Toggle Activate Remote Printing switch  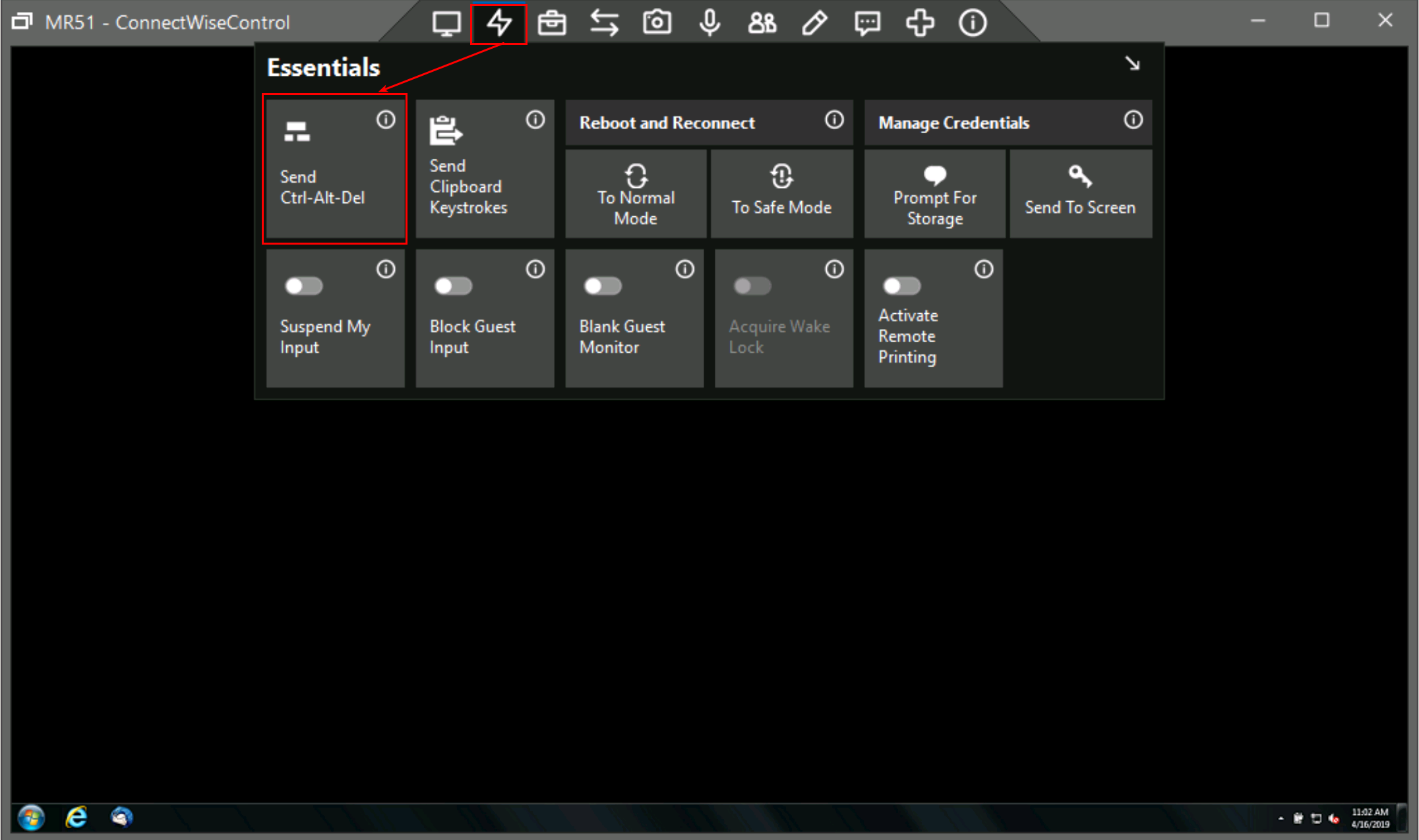901,286
